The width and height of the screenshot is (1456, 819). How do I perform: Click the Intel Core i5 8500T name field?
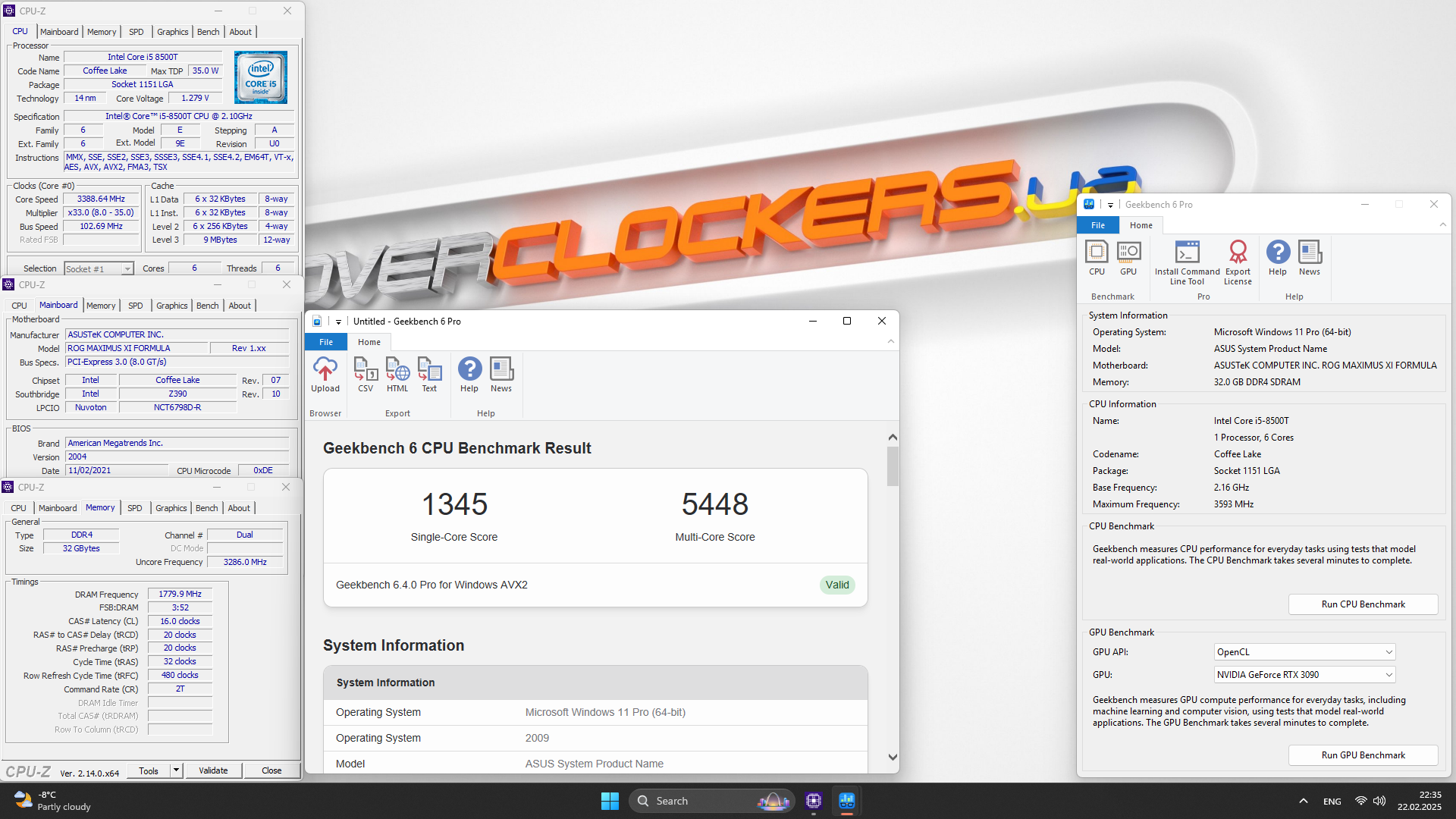point(143,57)
